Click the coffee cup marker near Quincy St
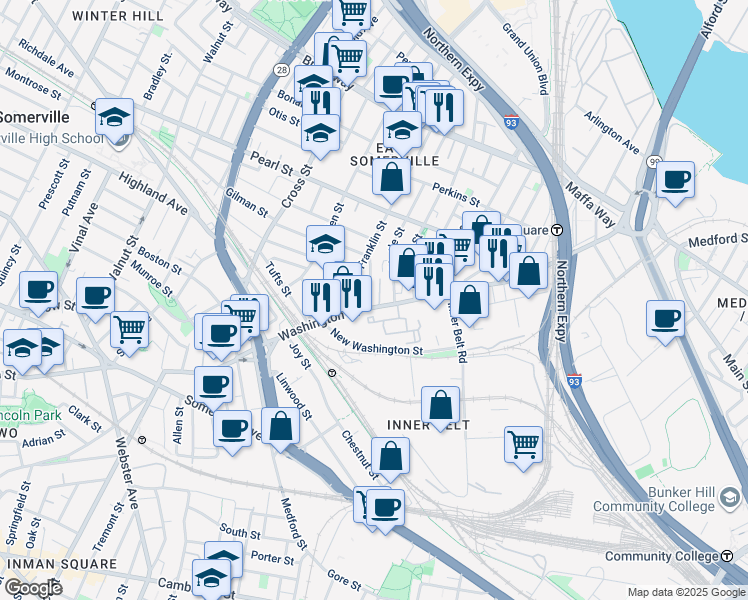 pos(39,290)
